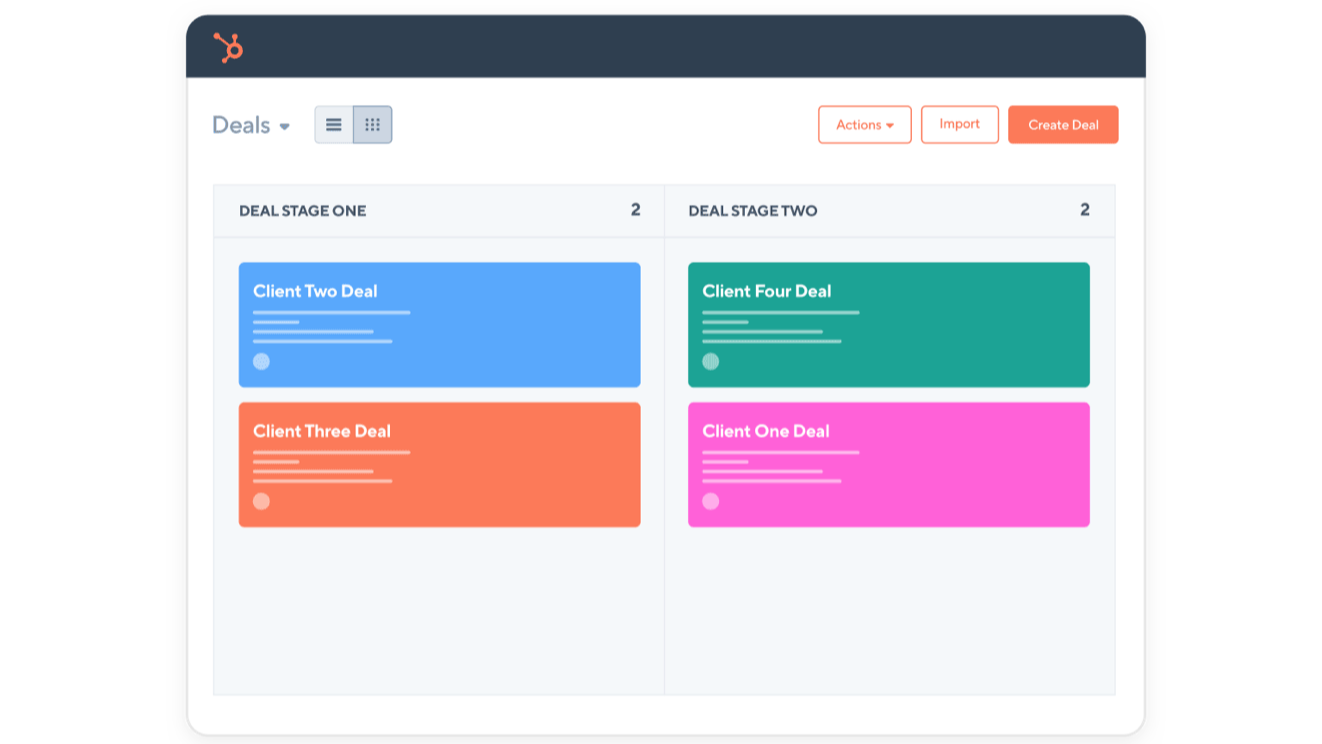Click the avatar on Client Three Deal card
The image size is (1322, 744).
(x=262, y=501)
